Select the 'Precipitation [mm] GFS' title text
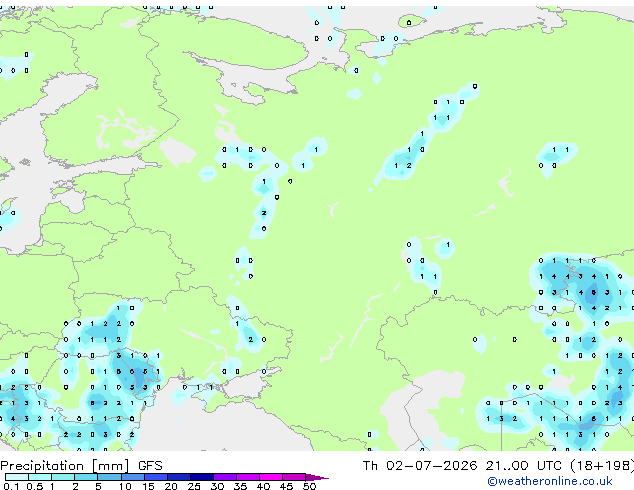 click(x=81, y=466)
